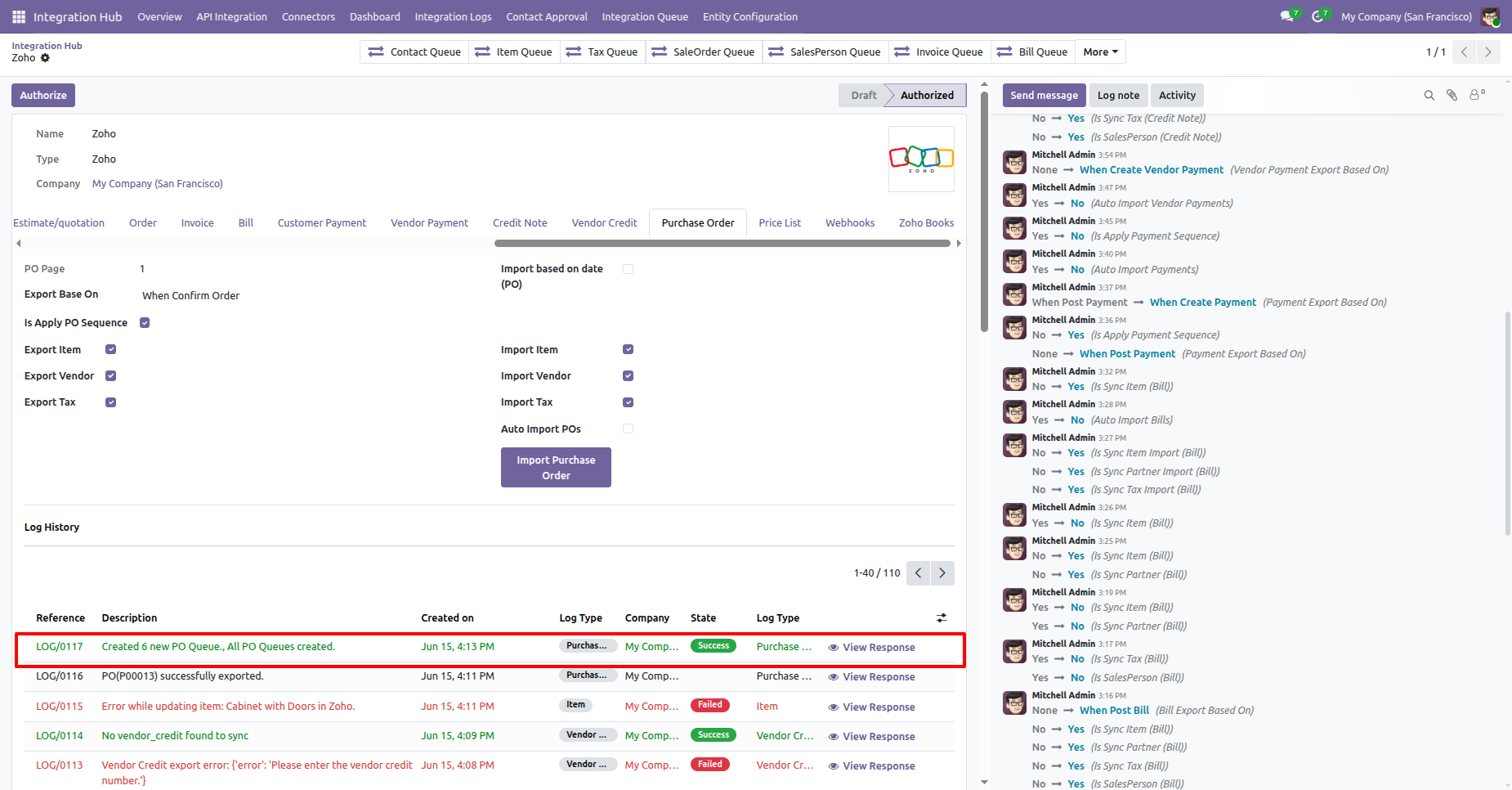Uncheck Import Item checkbox
The height and width of the screenshot is (790, 1512).
click(x=628, y=349)
